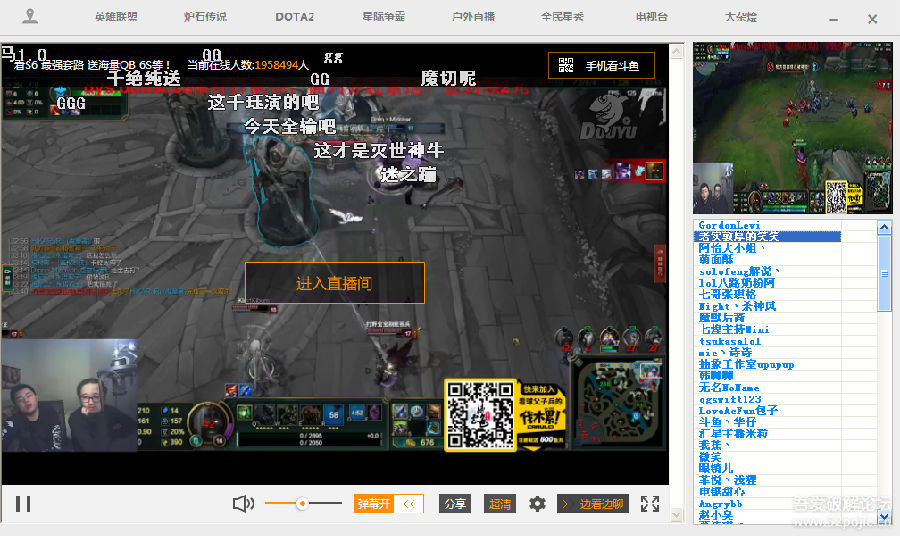900x536 pixels.
Task: Open the 英雄联盟 category tab
Action: [116, 18]
